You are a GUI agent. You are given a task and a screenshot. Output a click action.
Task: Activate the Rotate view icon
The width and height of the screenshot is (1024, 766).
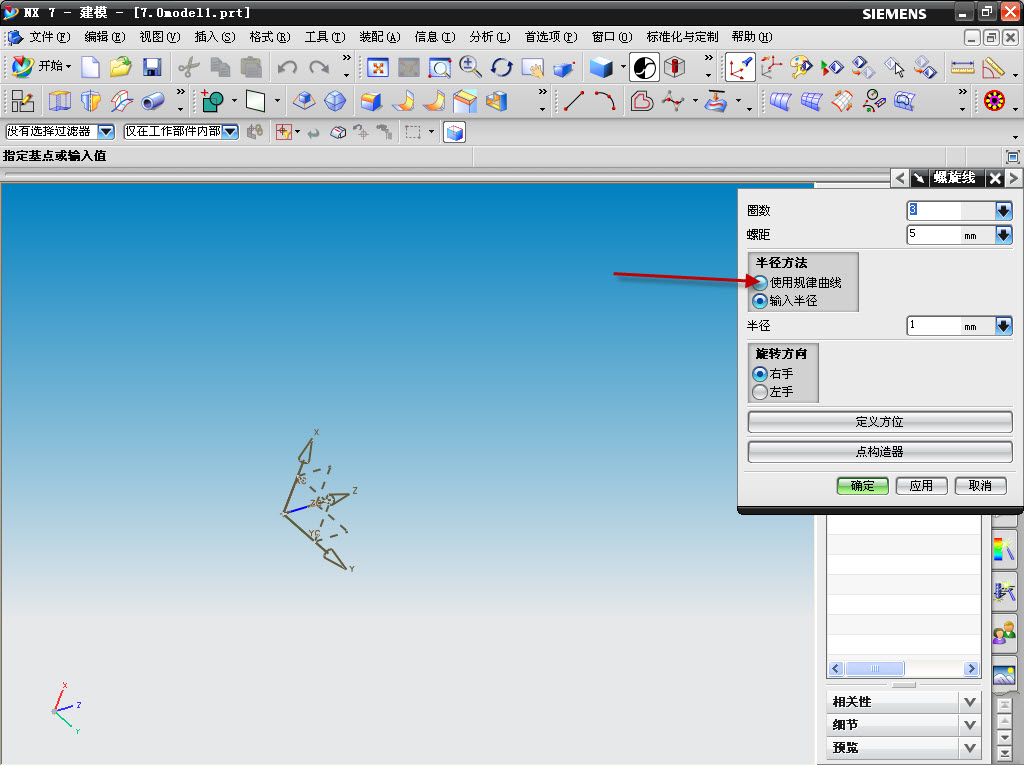pos(502,67)
